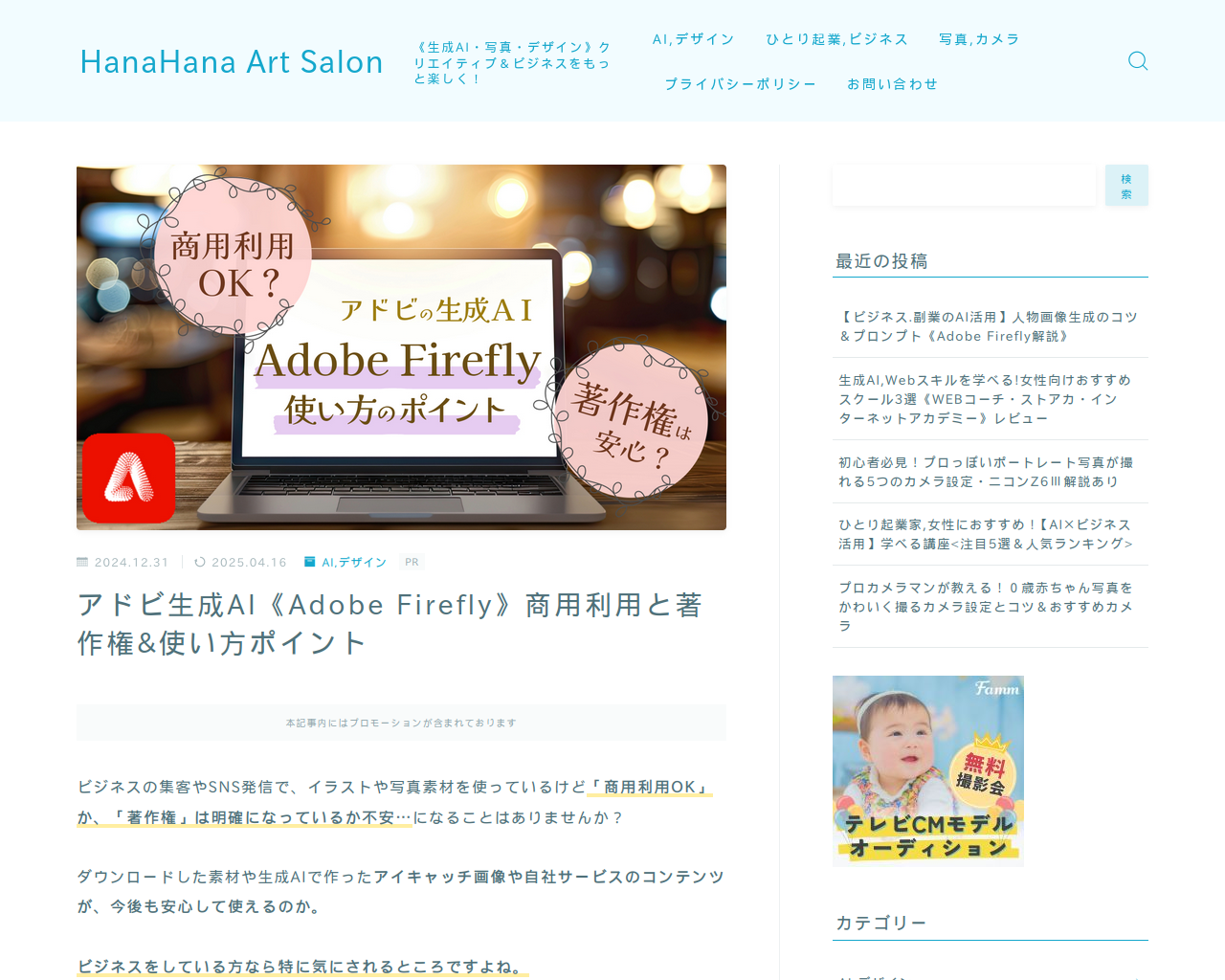The image size is (1225, 980).
Task: Click the sidebar search input field
Action: click(x=964, y=185)
